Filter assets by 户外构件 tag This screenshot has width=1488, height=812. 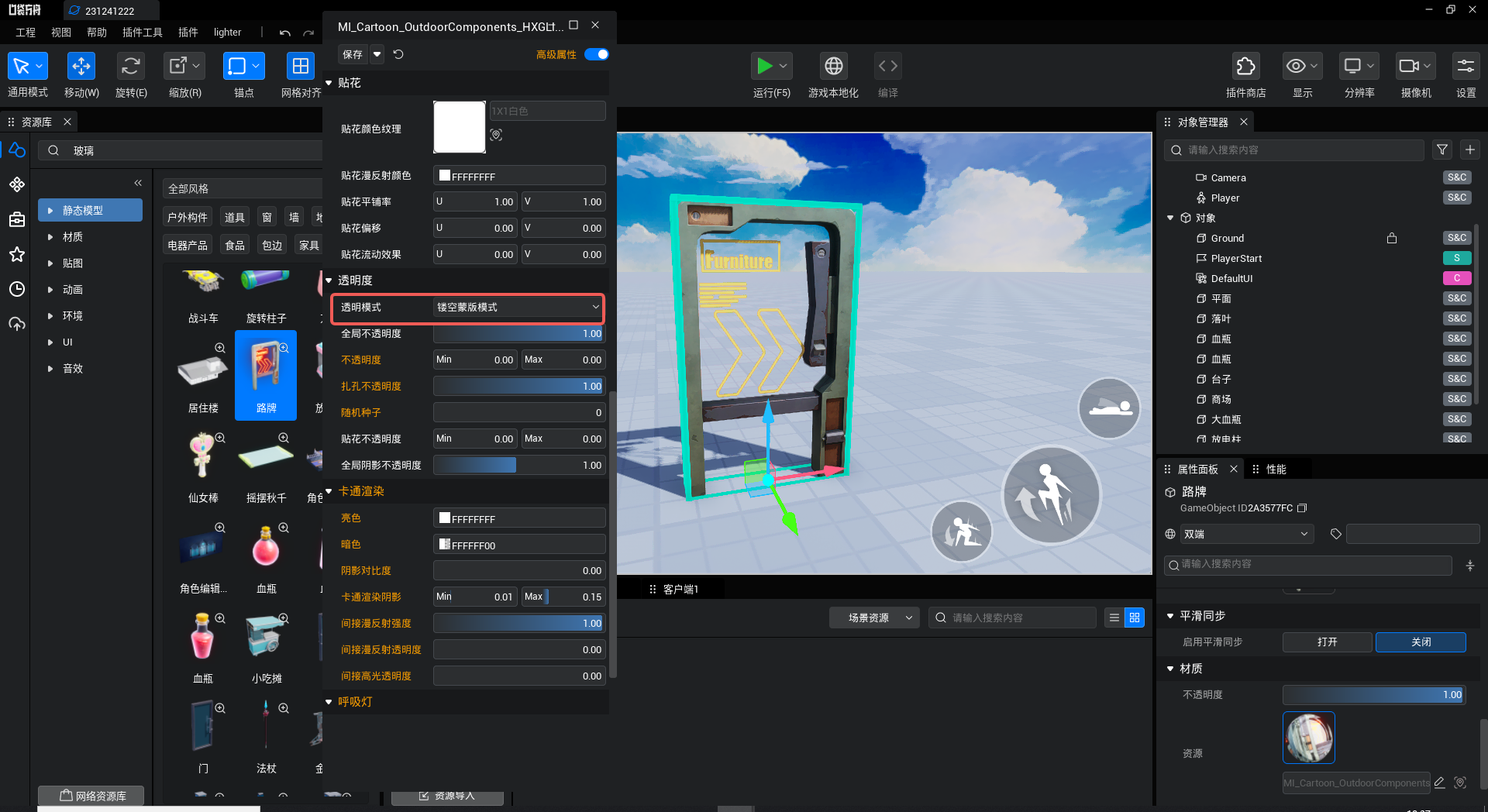(188, 218)
